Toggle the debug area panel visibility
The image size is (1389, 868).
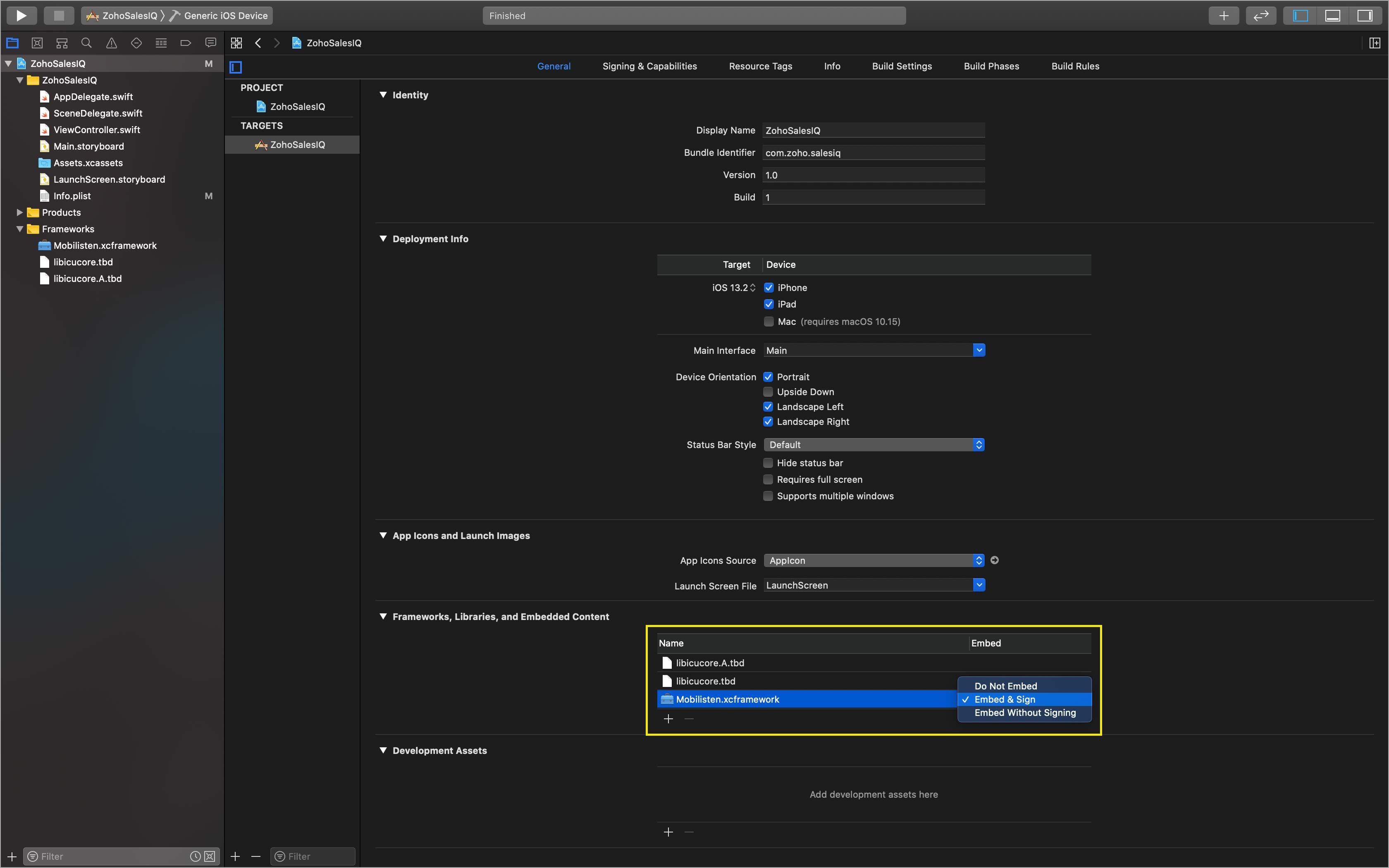click(1333, 16)
